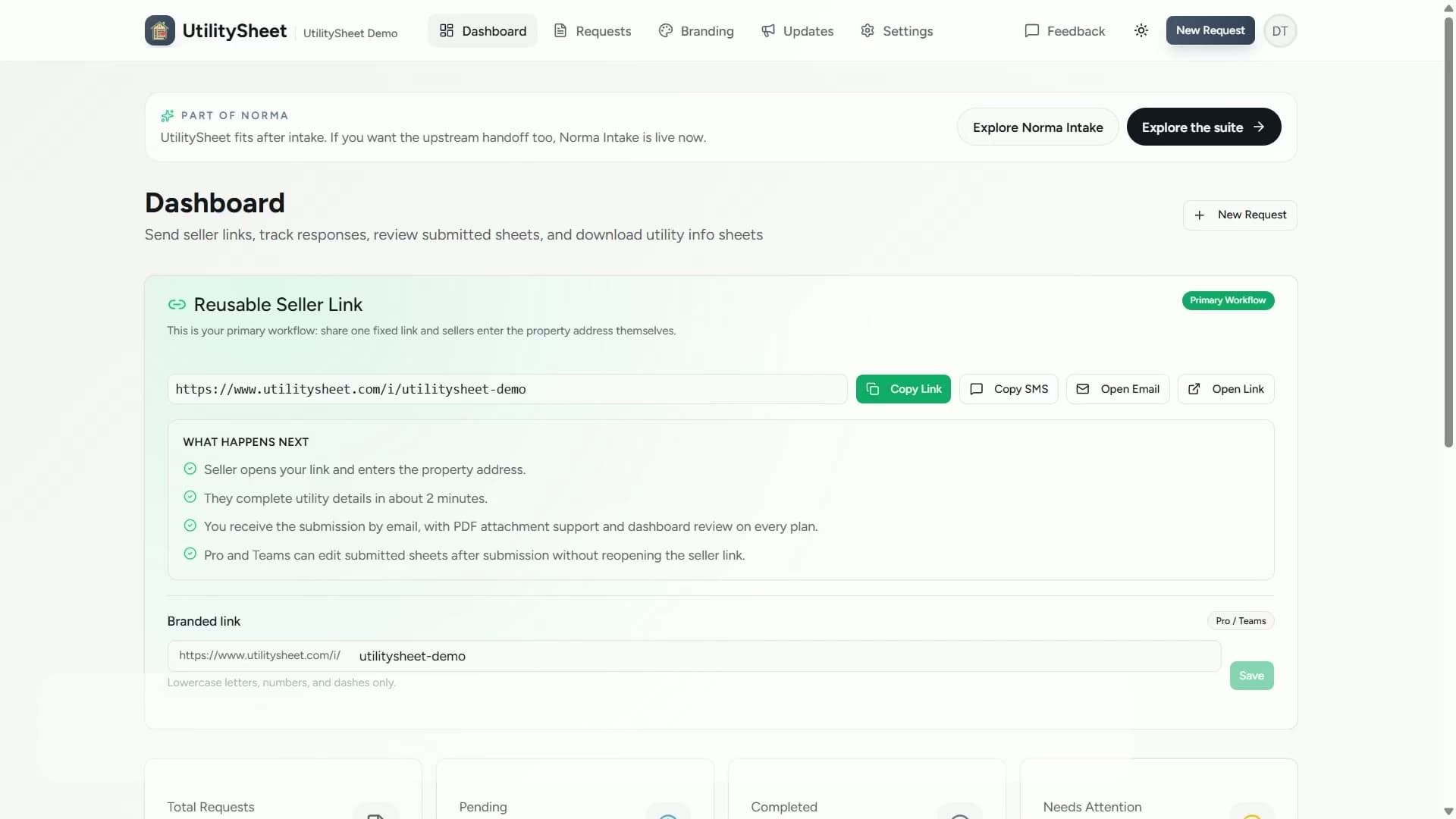Screen dimensions: 1456x819
Task: Click the scrollbar up arrow
Action: click(x=1448, y=8)
